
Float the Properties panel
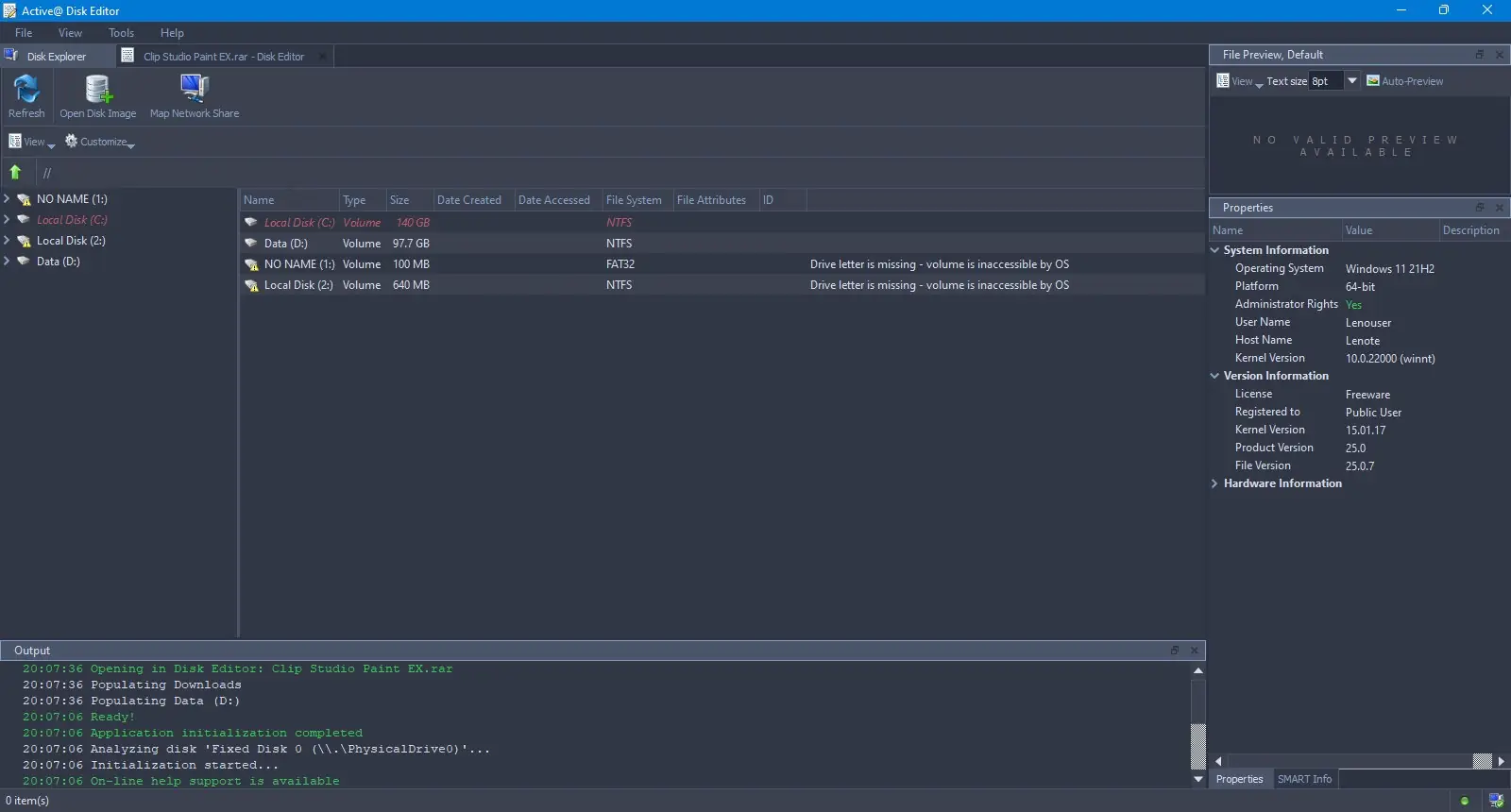[1480, 208]
